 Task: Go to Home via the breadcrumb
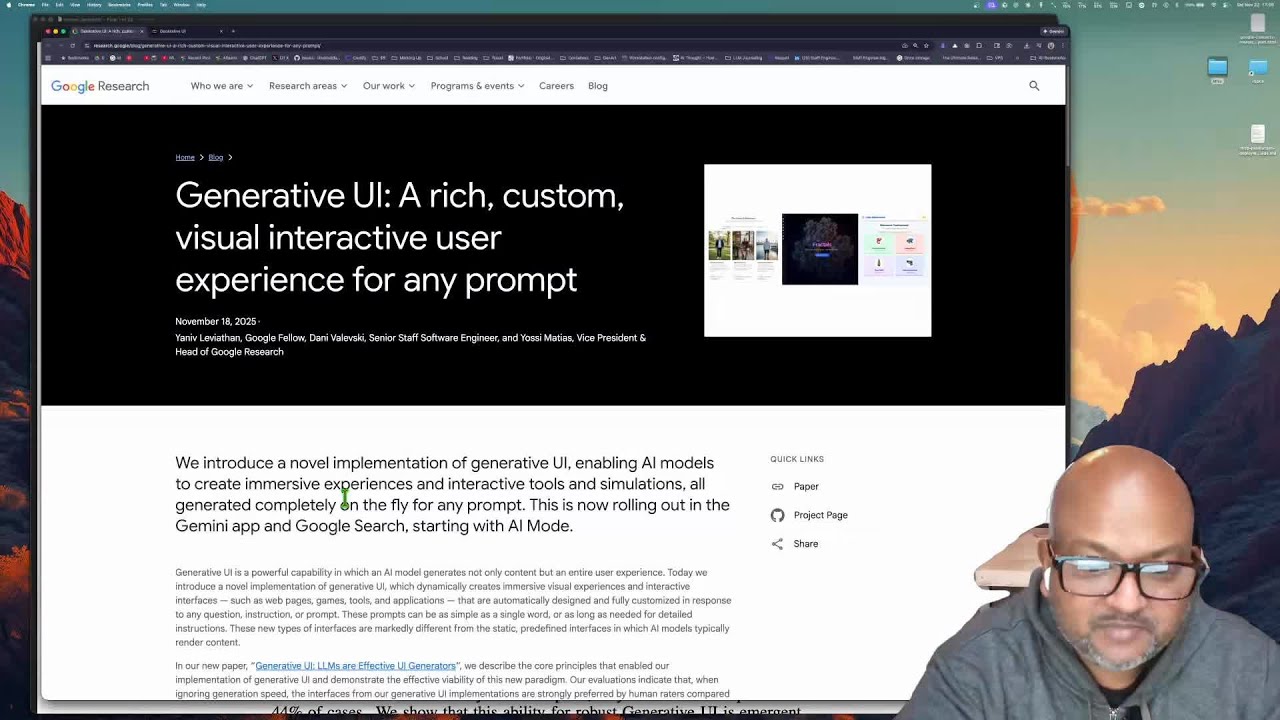[185, 157]
